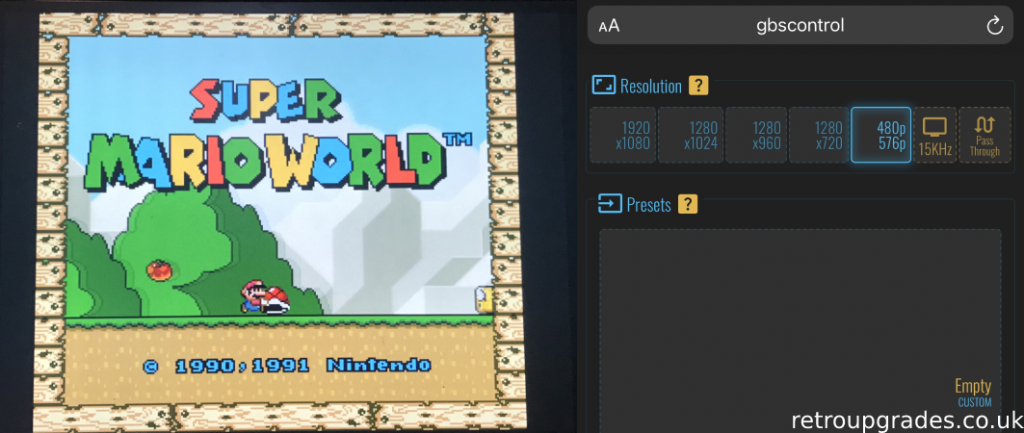Click the Resolution heading text
1024x433 pixels.
pyautogui.click(x=650, y=86)
